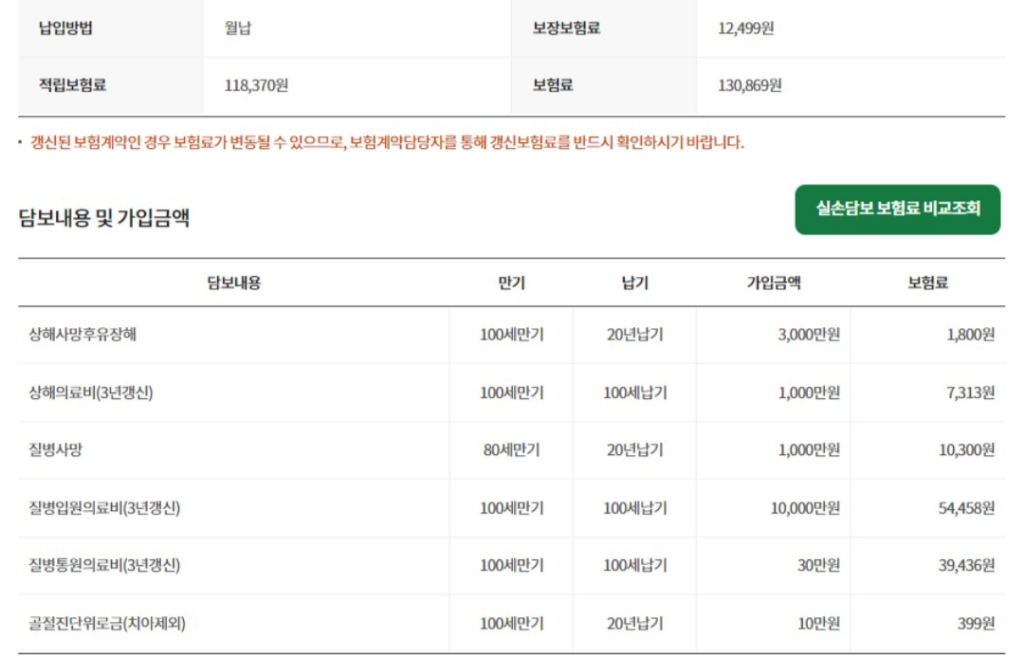1024x655 pixels.
Task: Click the 12,499원 보장보험료 value
Action: (745, 28)
